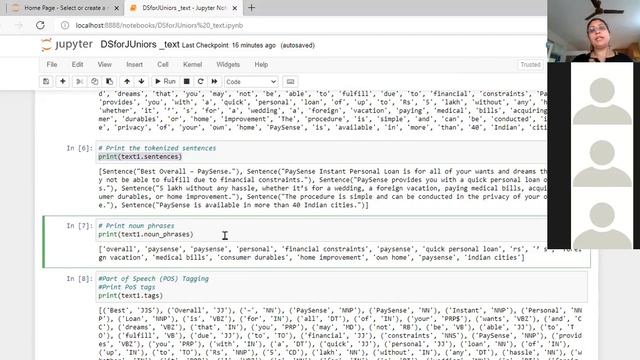Click the '#Part of Speech (POS) Tagging' comment
This screenshot has width=640, height=360.
point(153,279)
